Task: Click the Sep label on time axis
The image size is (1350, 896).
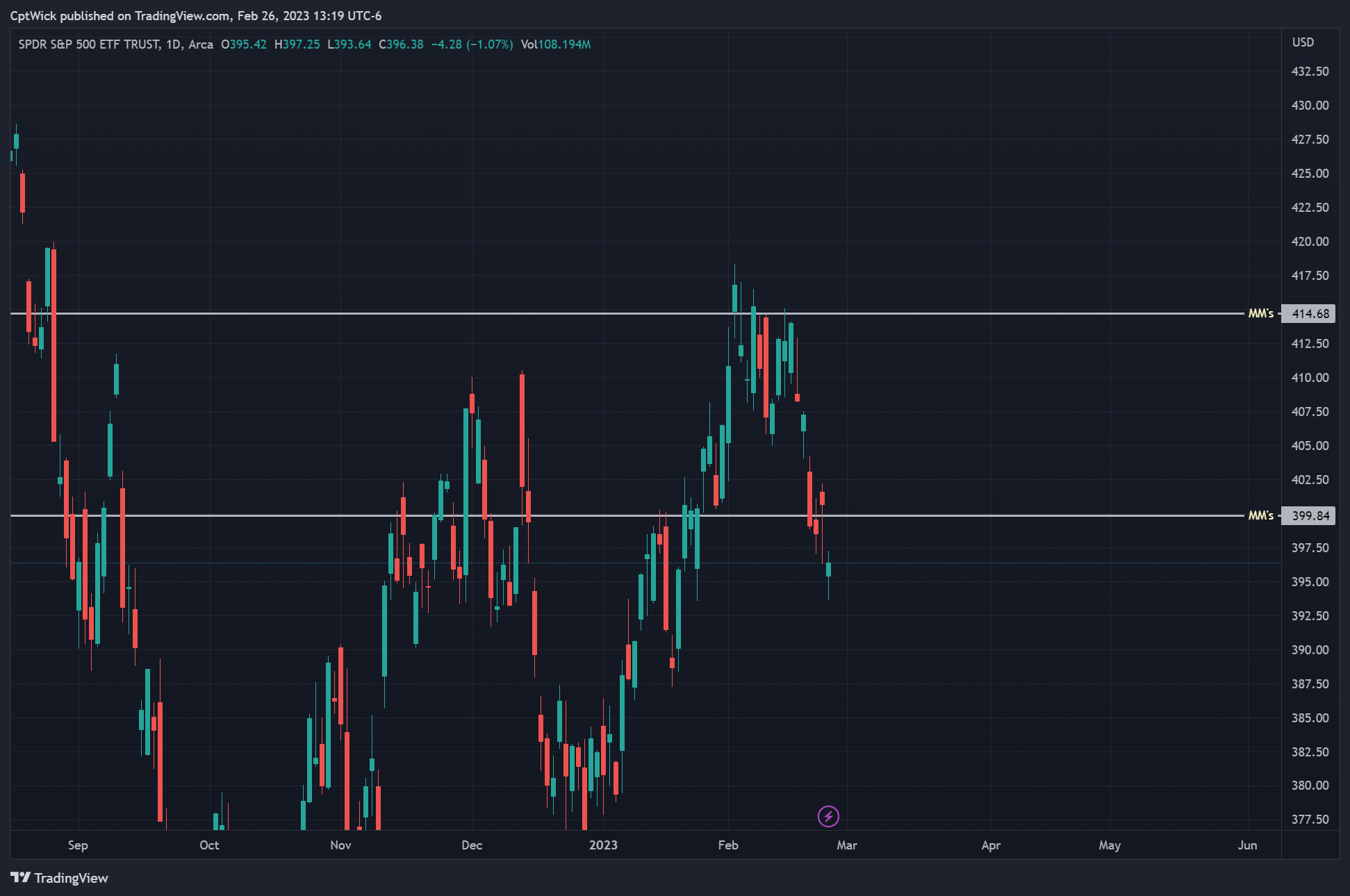Action: tap(78, 845)
